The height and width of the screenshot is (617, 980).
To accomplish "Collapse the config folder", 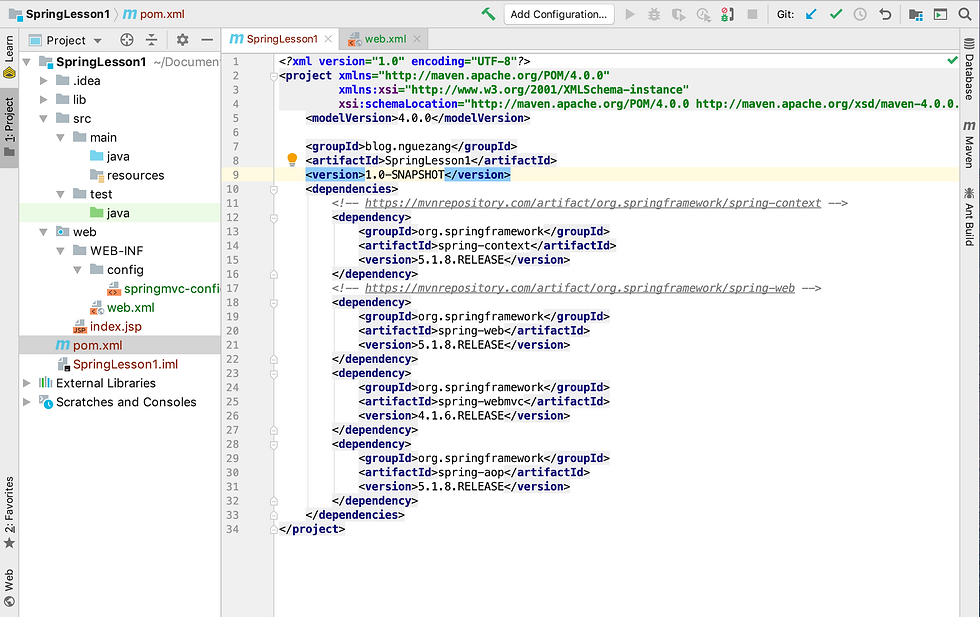I will point(77,270).
